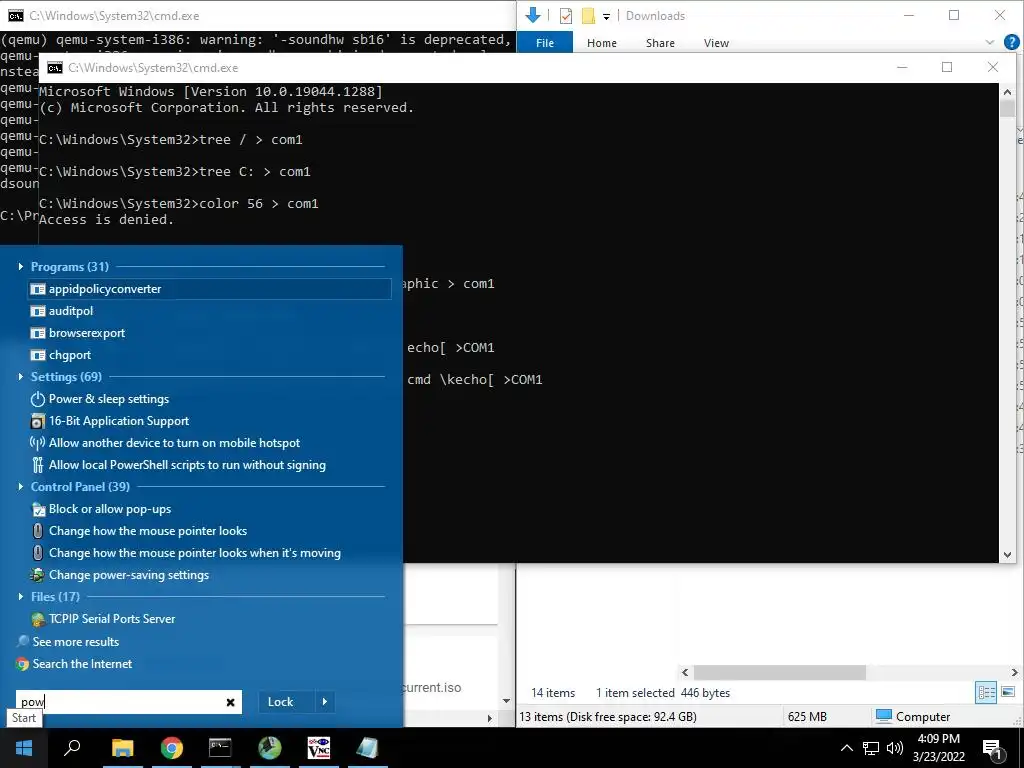Open the power options arrow beside Lock
Image resolution: width=1024 pixels, height=768 pixels.
[x=325, y=702]
